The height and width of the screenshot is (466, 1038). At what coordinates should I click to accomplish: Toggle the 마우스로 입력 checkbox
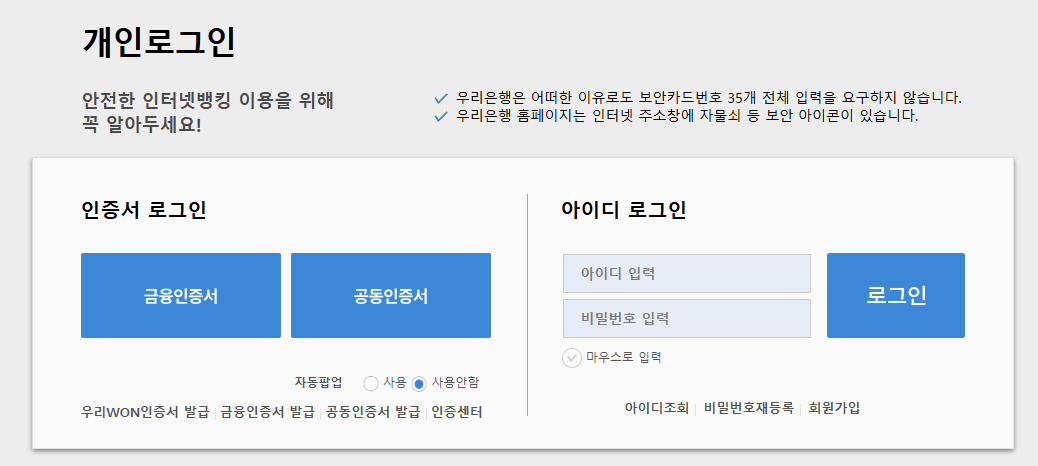point(572,358)
